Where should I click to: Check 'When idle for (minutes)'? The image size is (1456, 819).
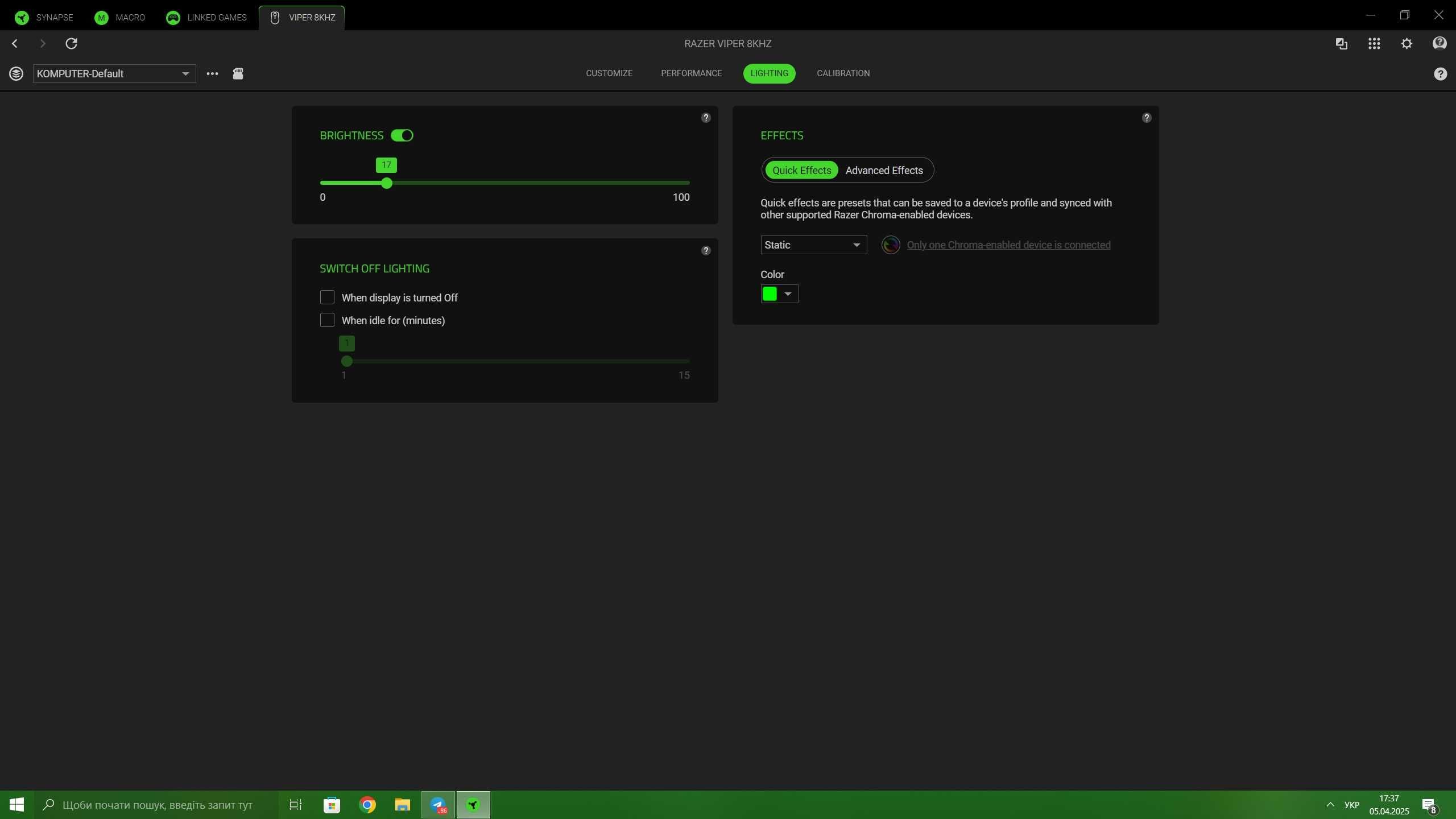tap(327, 320)
